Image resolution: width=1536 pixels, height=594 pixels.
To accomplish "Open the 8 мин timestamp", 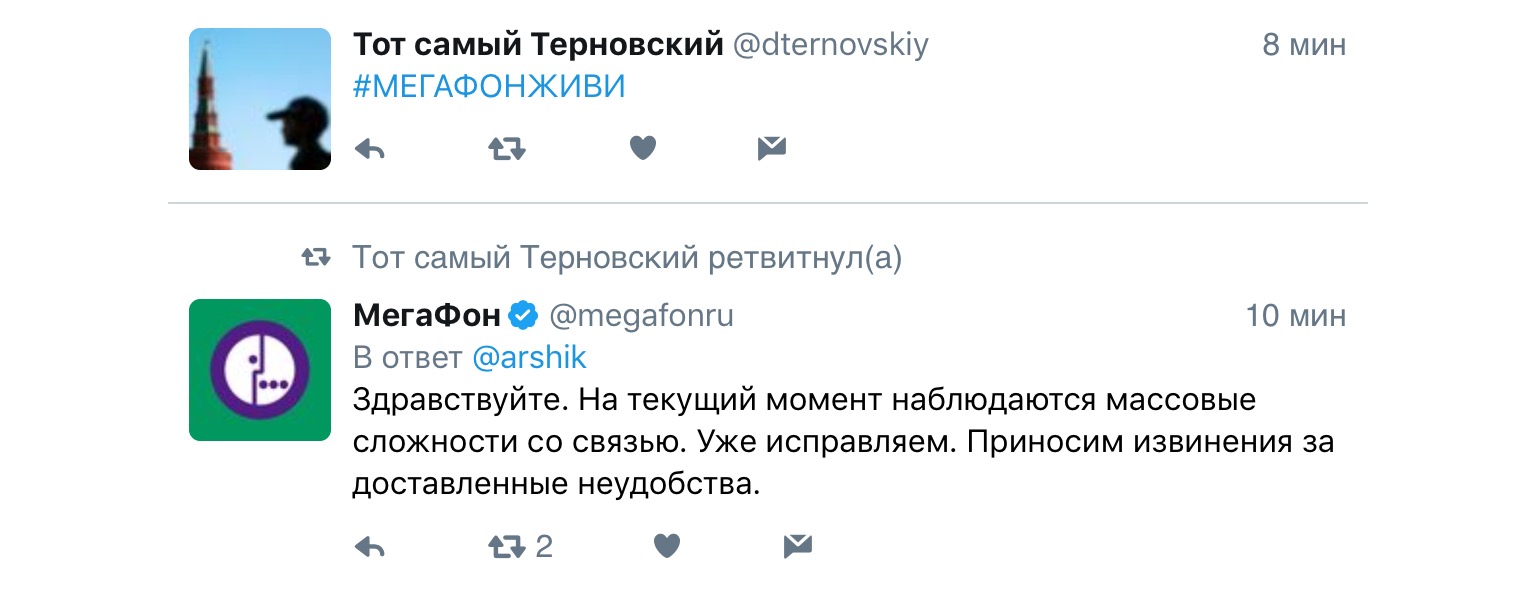I will (x=1304, y=45).
